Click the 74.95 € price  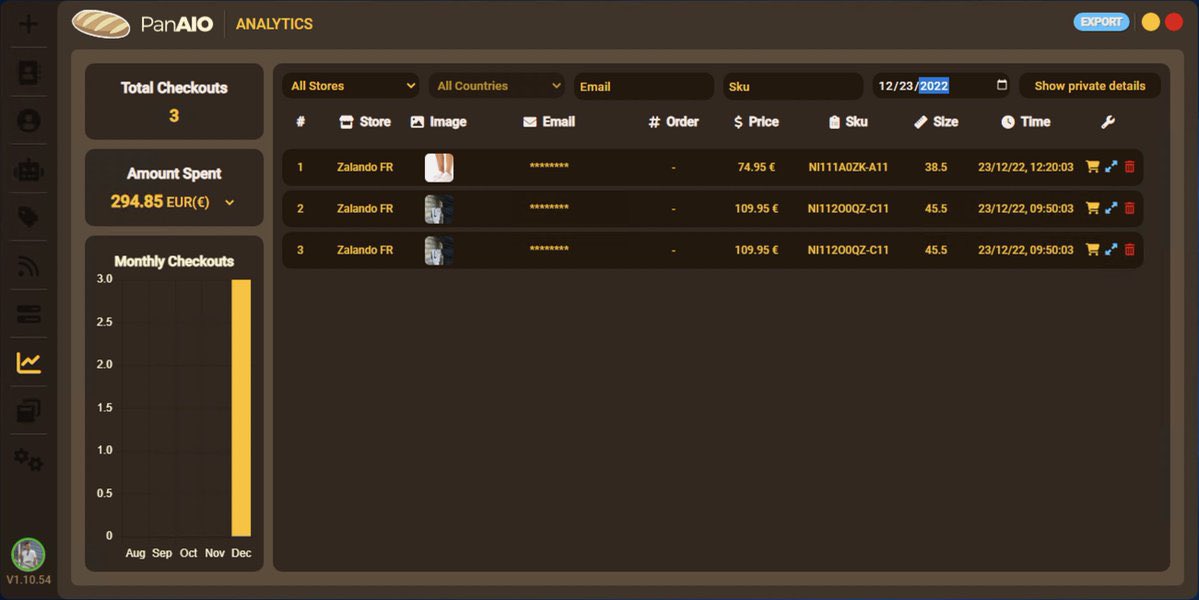pyautogui.click(x=756, y=167)
